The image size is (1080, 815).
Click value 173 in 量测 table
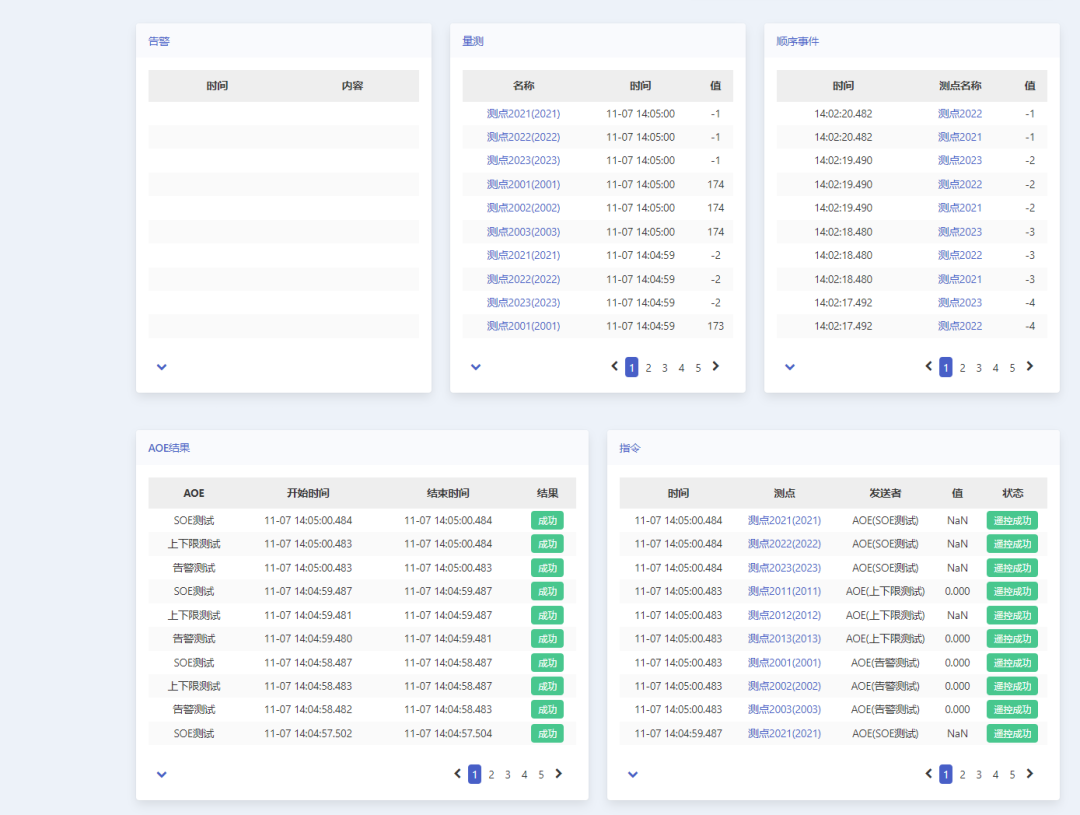point(716,327)
